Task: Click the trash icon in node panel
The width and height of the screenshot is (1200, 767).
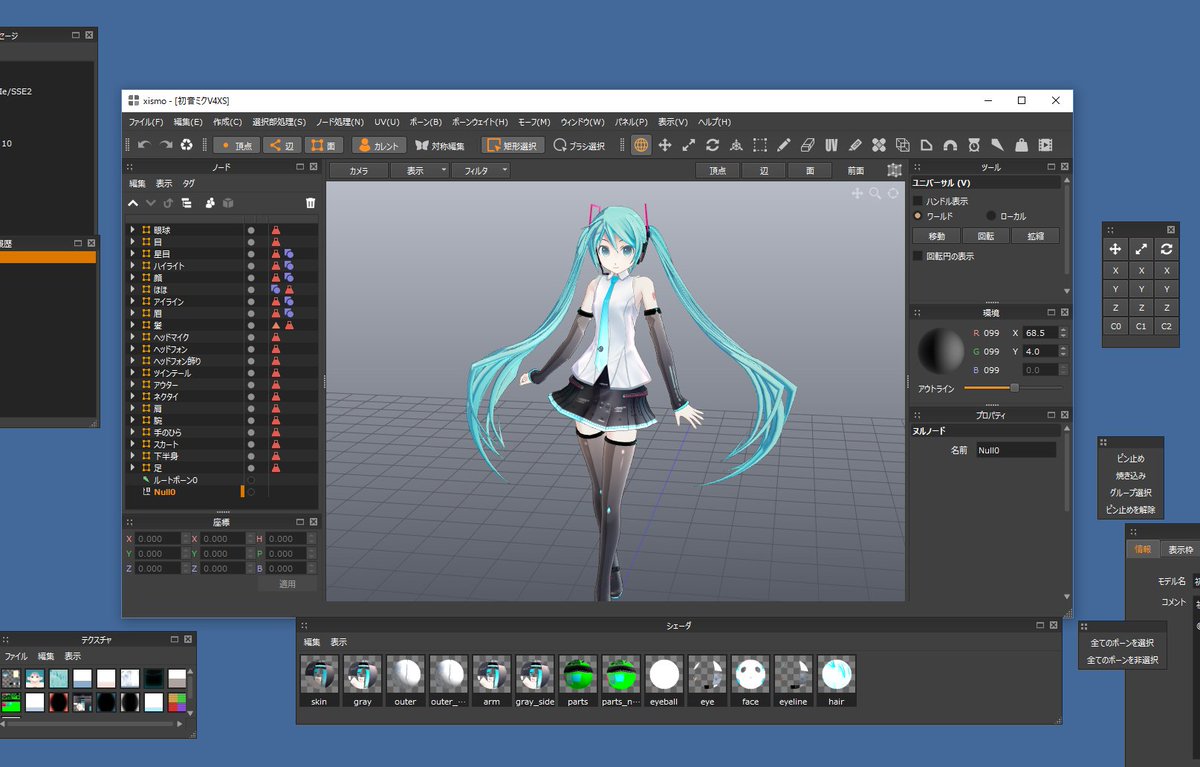Action: [310, 203]
